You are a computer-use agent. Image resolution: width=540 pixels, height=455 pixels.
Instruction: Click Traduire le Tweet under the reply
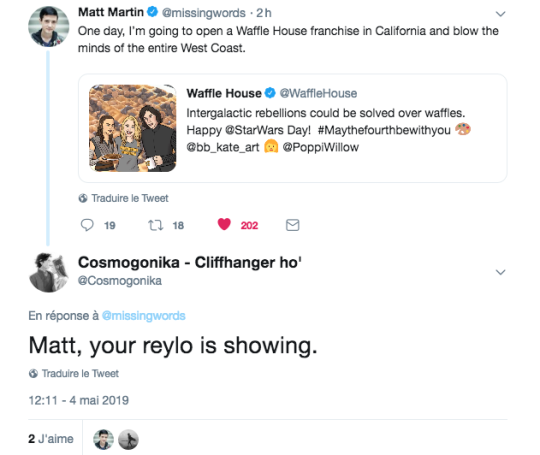pyautogui.click(x=74, y=373)
